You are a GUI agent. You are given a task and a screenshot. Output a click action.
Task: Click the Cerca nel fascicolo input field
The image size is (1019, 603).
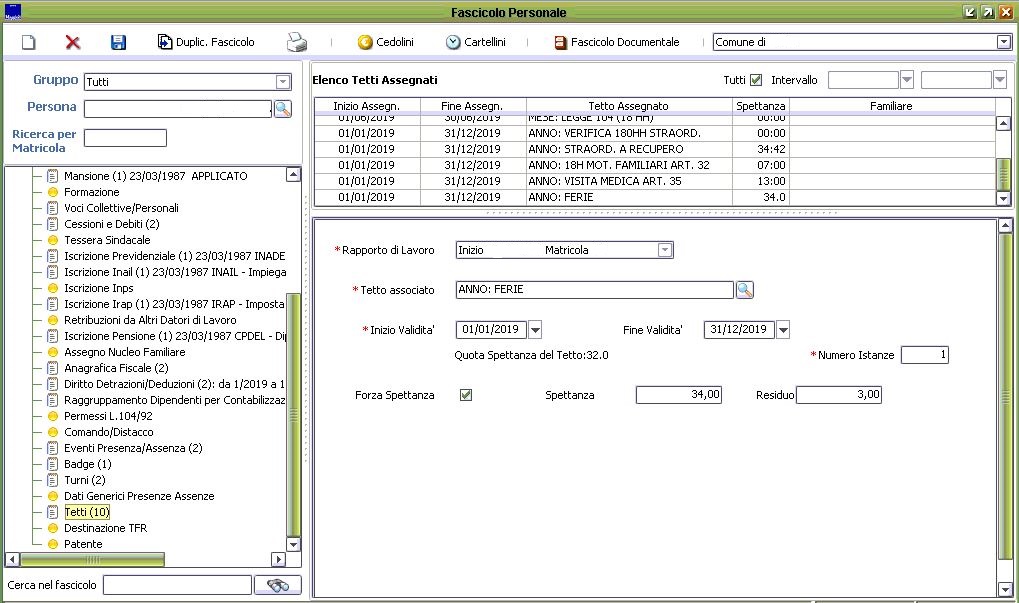coord(175,585)
